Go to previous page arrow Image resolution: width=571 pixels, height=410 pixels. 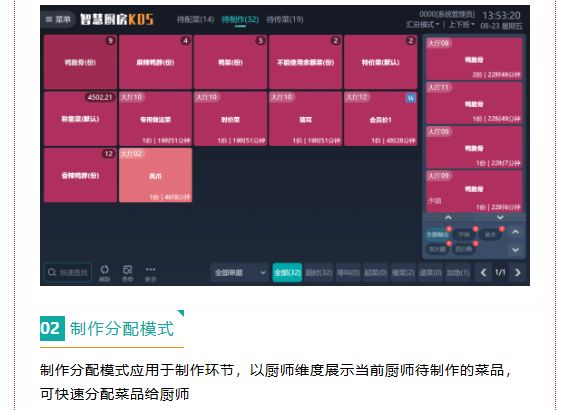[483, 272]
